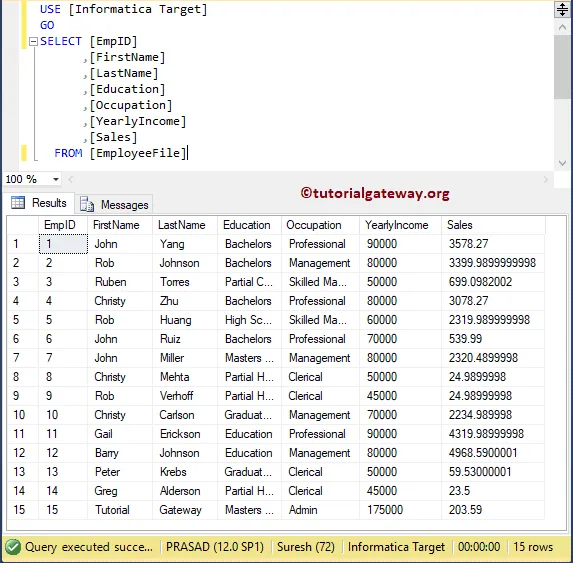The height and width of the screenshot is (563, 573).
Task: Select the FirstName column header
Action: [120, 225]
